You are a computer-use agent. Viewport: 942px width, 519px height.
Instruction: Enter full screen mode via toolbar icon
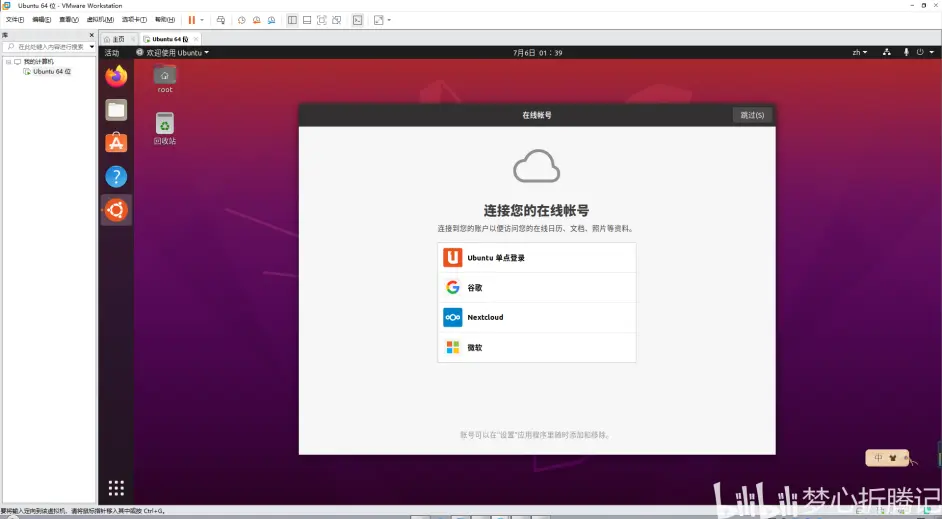(322, 20)
